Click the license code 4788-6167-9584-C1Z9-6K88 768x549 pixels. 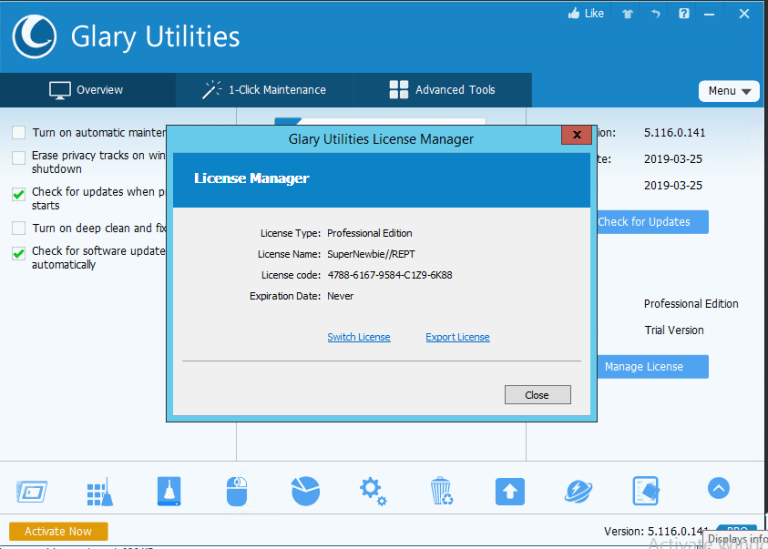pos(390,275)
